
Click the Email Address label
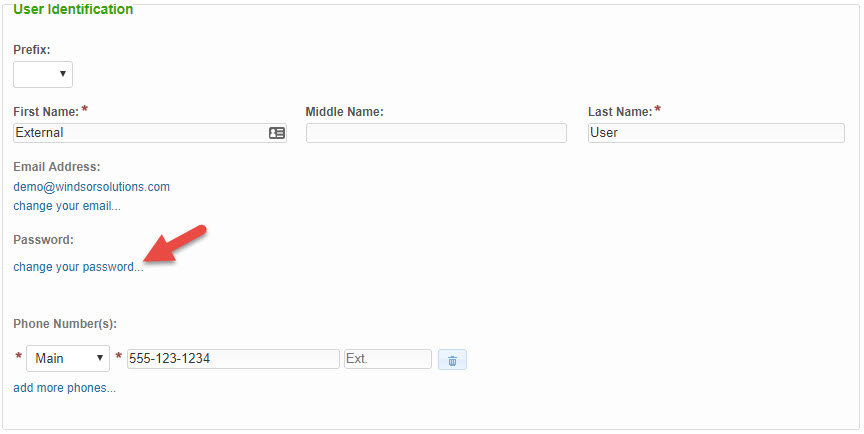[x=57, y=166]
